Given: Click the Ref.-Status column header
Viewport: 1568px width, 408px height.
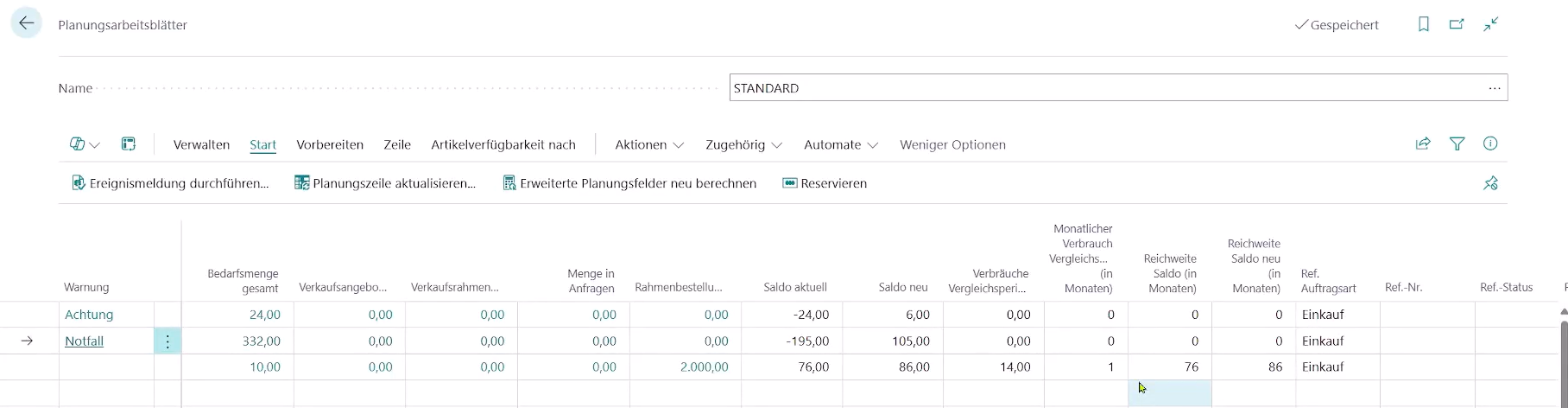Looking at the screenshot, I should (1506, 287).
